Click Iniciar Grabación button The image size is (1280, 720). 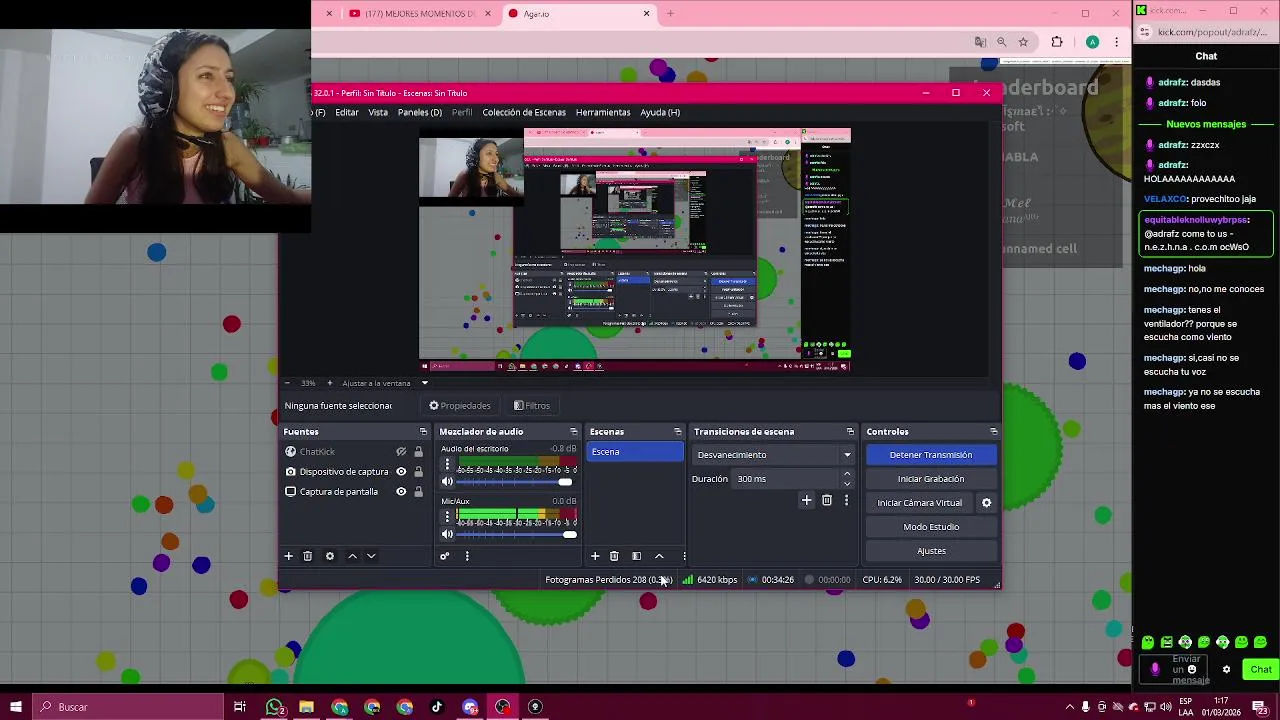coord(931,479)
